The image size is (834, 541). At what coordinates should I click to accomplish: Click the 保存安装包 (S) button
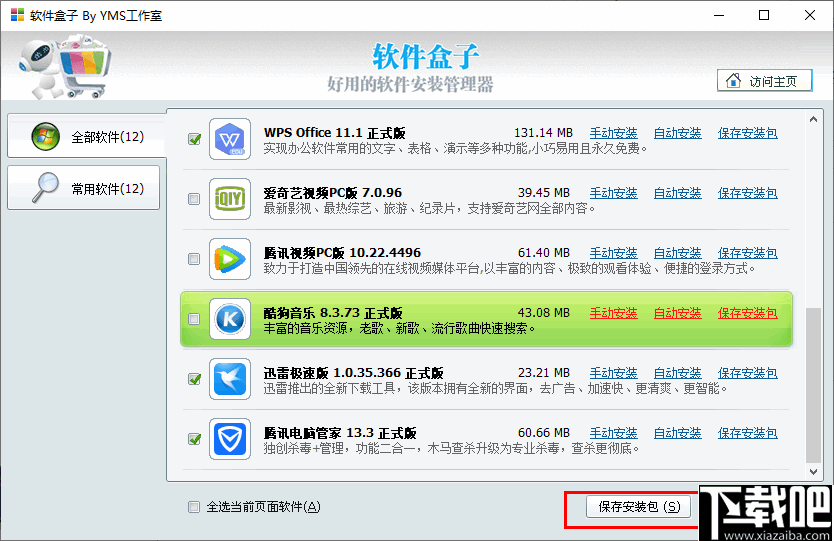tap(638, 507)
